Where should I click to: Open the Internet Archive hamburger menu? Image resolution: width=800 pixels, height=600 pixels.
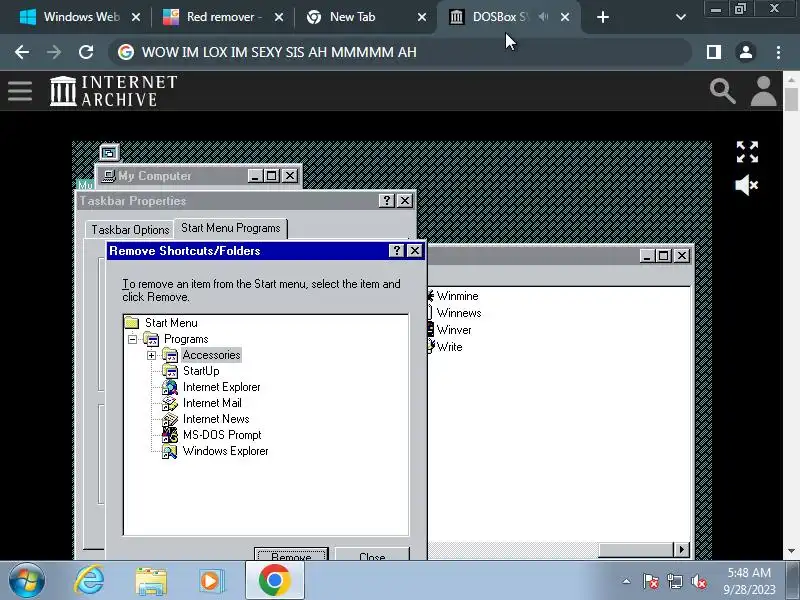tap(20, 91)
